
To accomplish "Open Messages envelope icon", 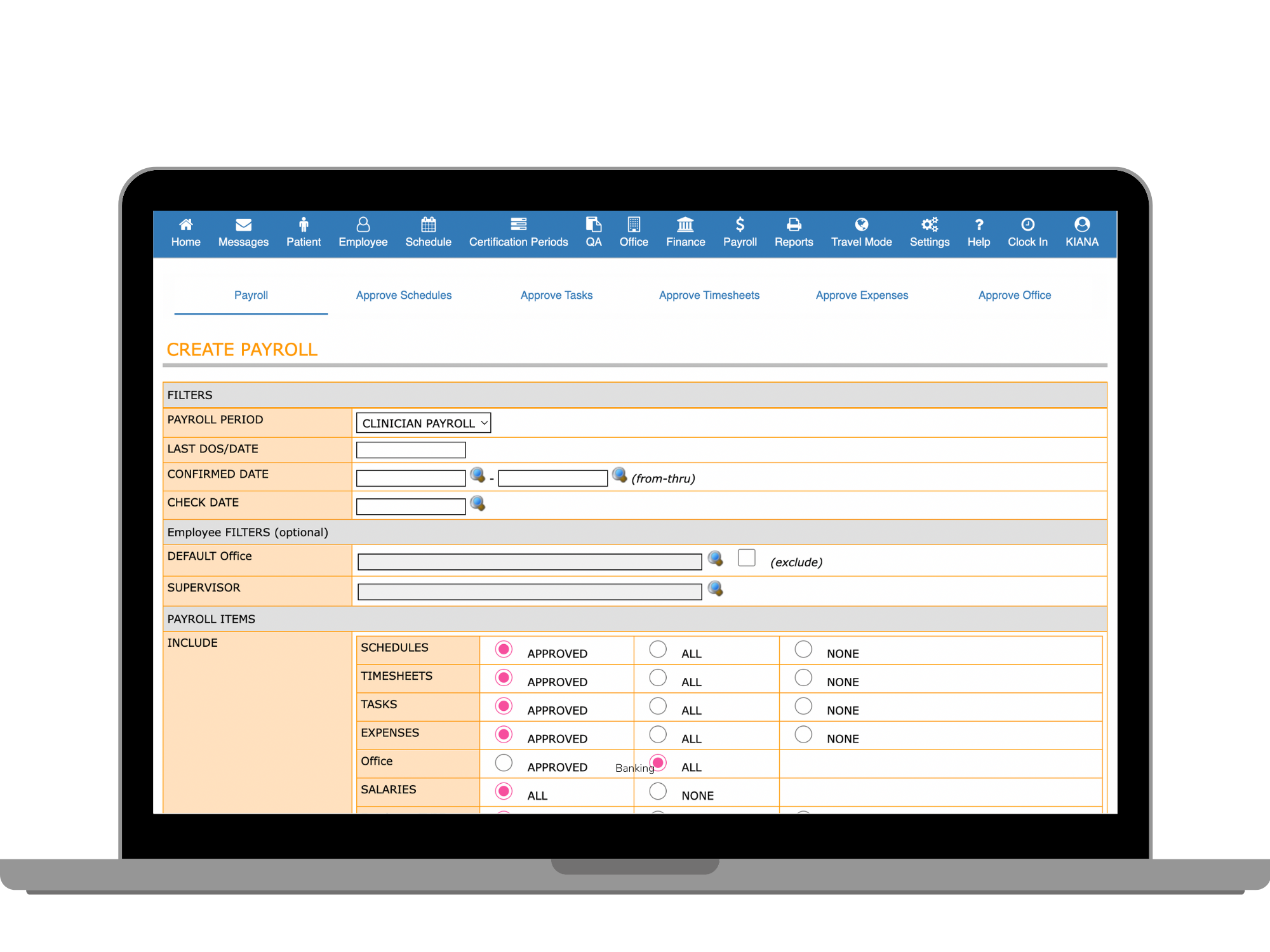I will pyautogui.click(x=243, y=225).
